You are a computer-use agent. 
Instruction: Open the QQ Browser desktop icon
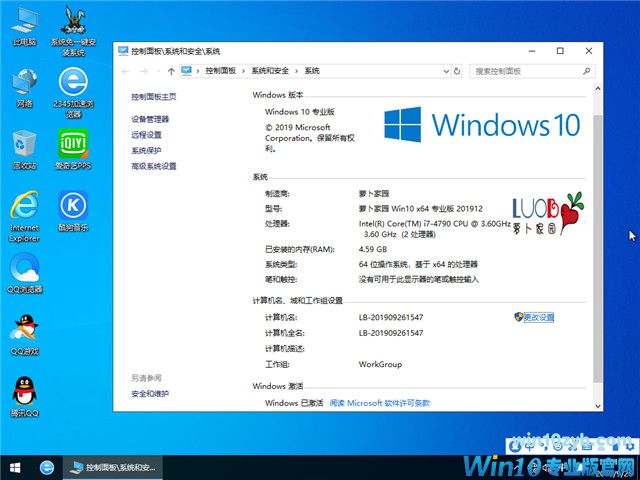(24, 273)
